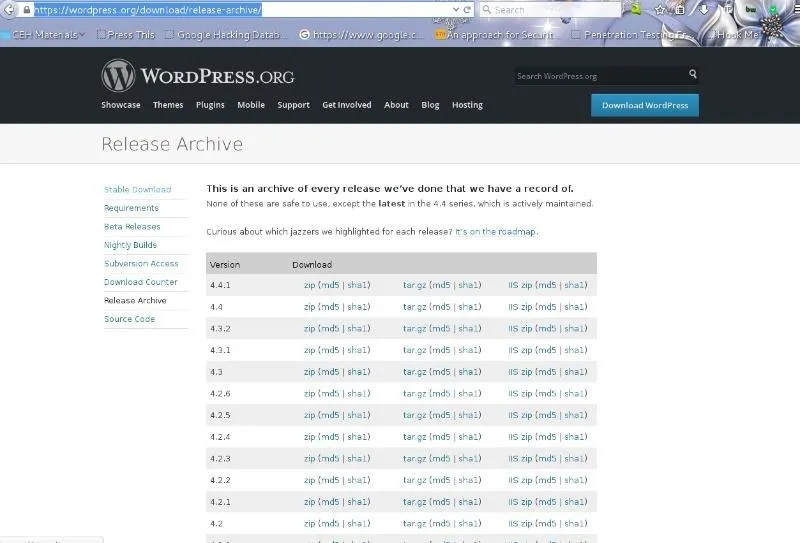Click the green checkmark extension icon
Image resolution: width=800 pixels, height=543 pixels.
tap(773, 9)
